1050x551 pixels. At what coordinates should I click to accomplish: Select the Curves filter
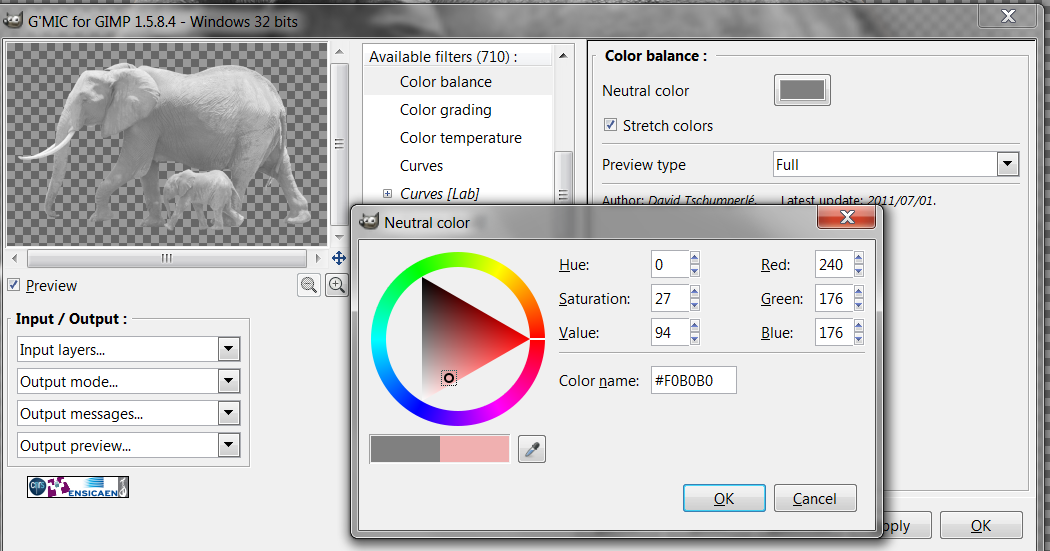tap(421, 166)
